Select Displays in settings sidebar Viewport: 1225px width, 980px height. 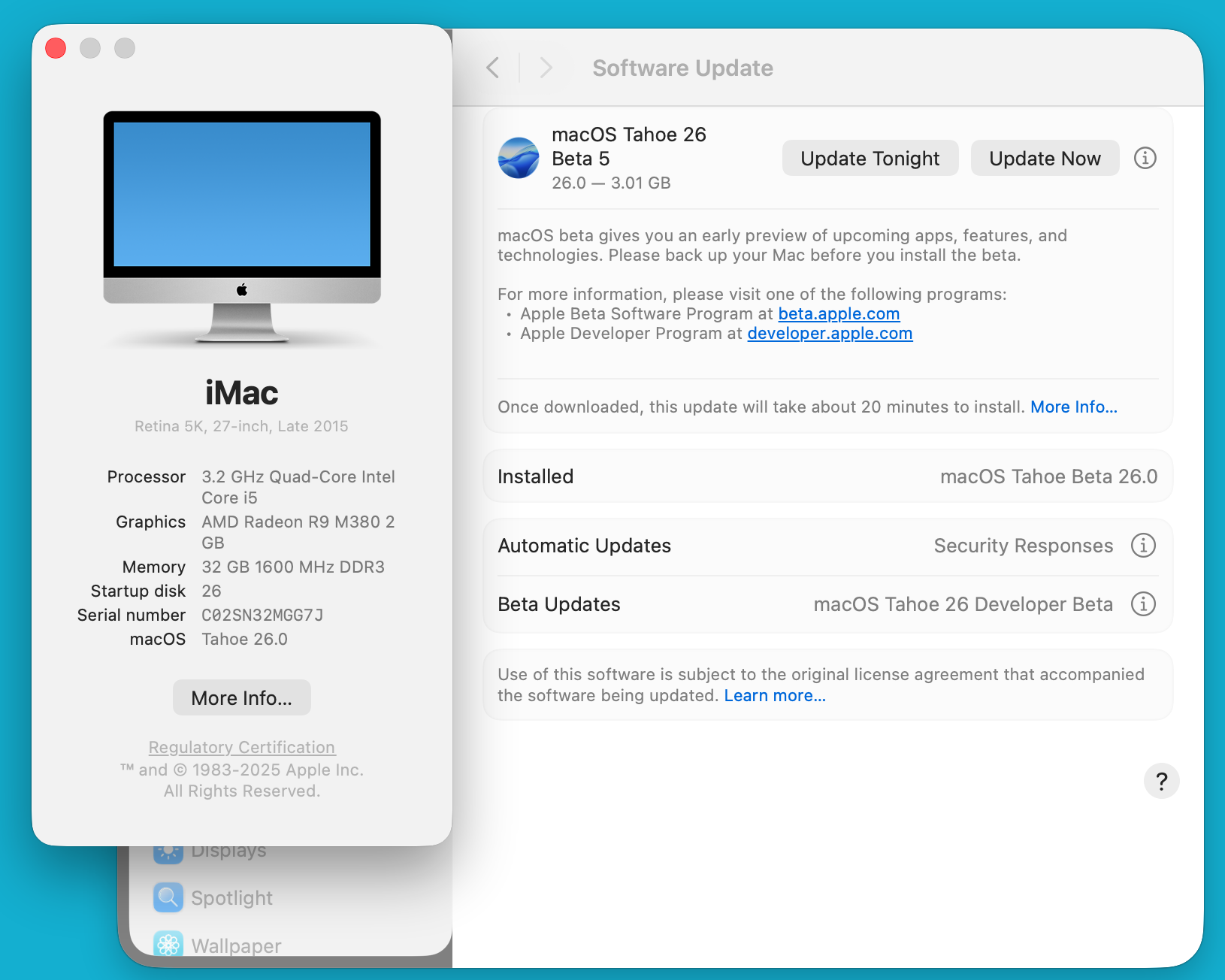click(228, 851)
